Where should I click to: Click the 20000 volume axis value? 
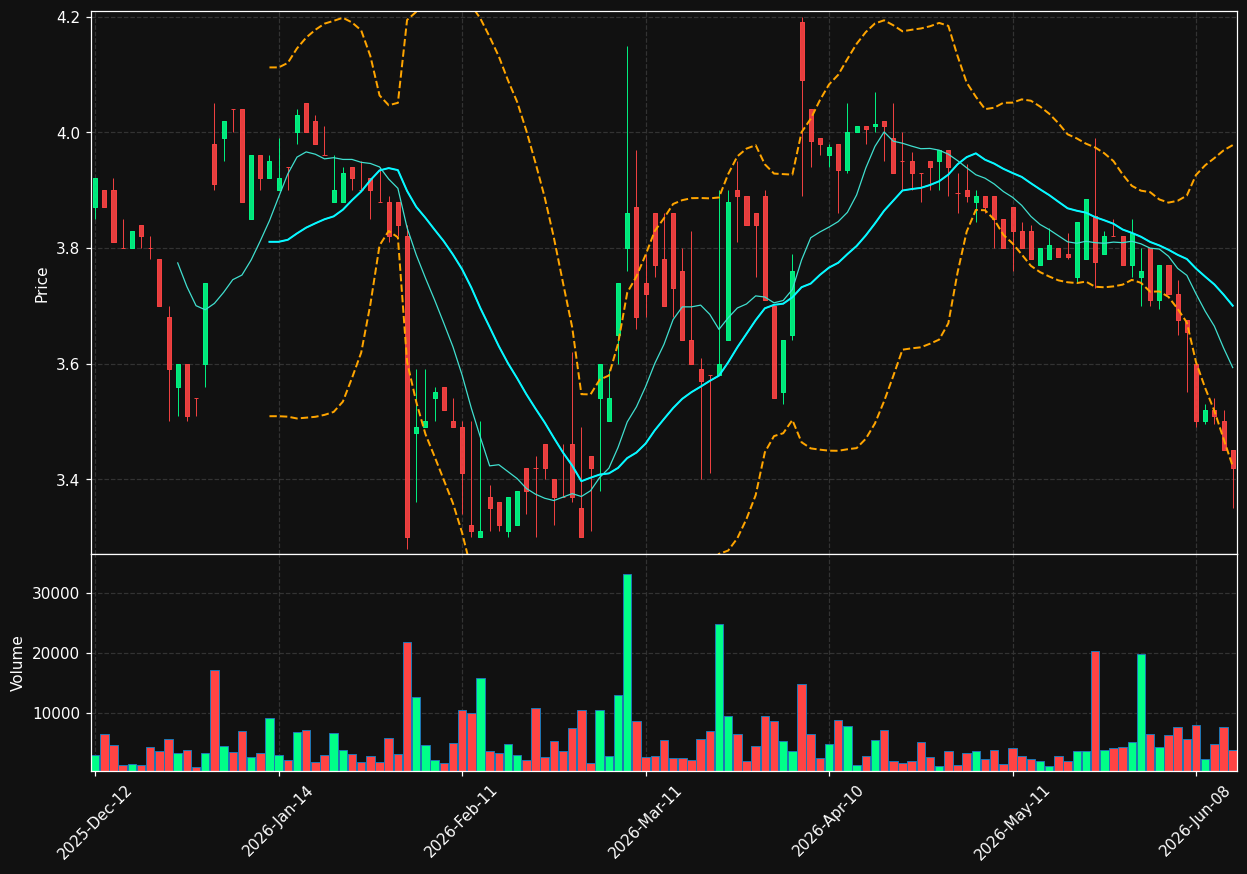click(57, 654)
